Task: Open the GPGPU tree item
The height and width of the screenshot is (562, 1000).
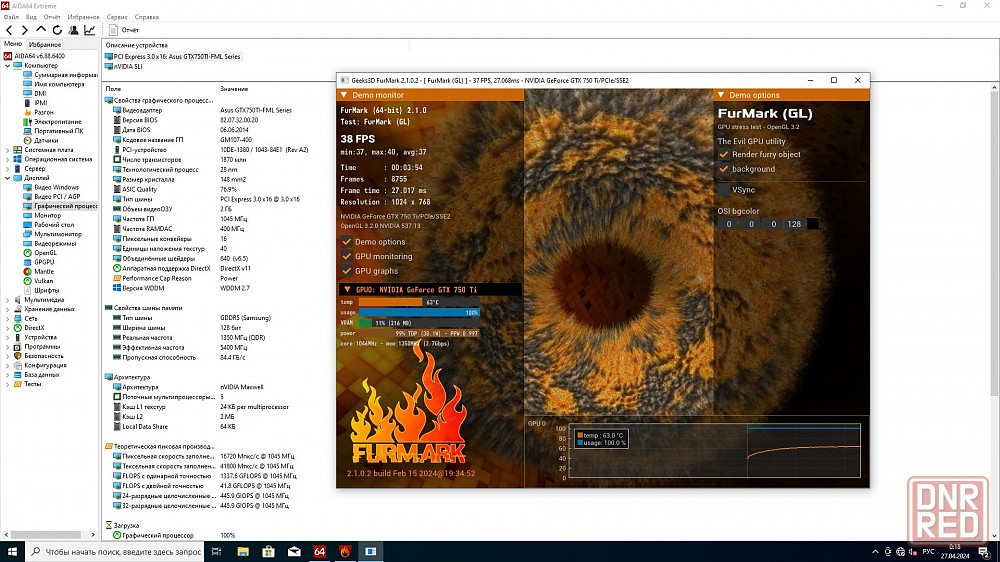Action: 39,262
